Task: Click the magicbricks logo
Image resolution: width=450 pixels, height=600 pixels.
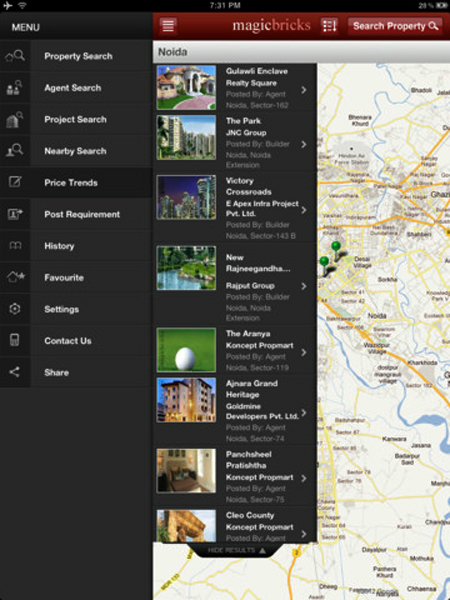Action: (271, 26)
